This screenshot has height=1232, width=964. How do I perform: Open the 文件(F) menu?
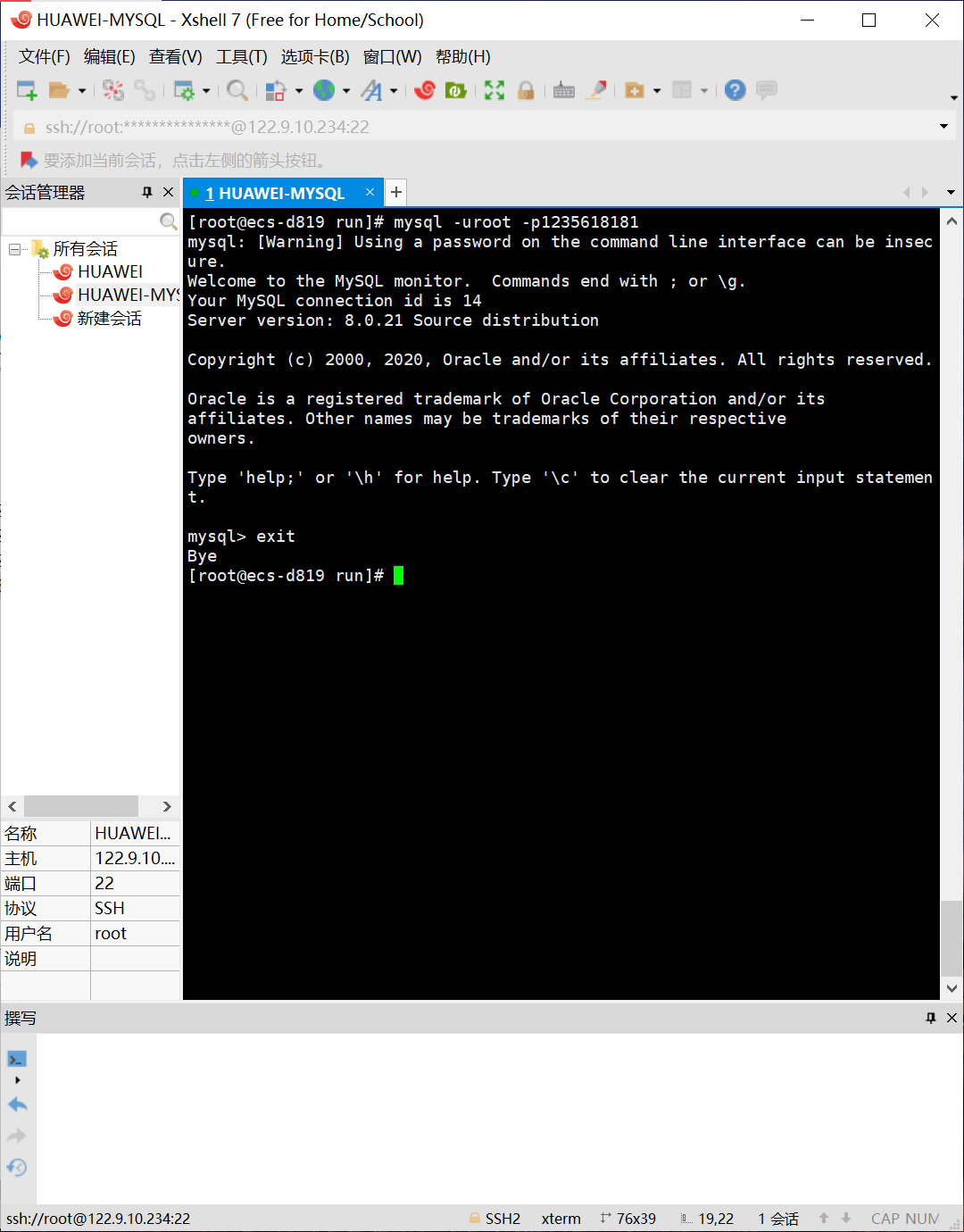click(x=45, y=57)
